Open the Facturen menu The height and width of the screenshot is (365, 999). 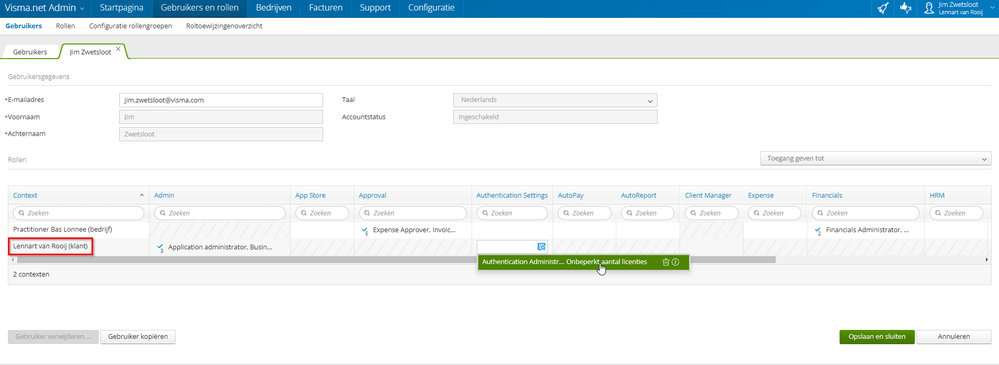326,8
